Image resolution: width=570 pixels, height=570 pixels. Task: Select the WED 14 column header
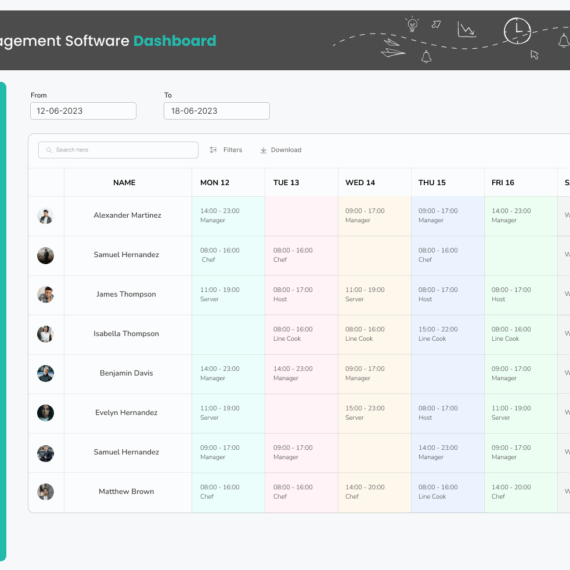pyautogui.click(x=360, y=182)
